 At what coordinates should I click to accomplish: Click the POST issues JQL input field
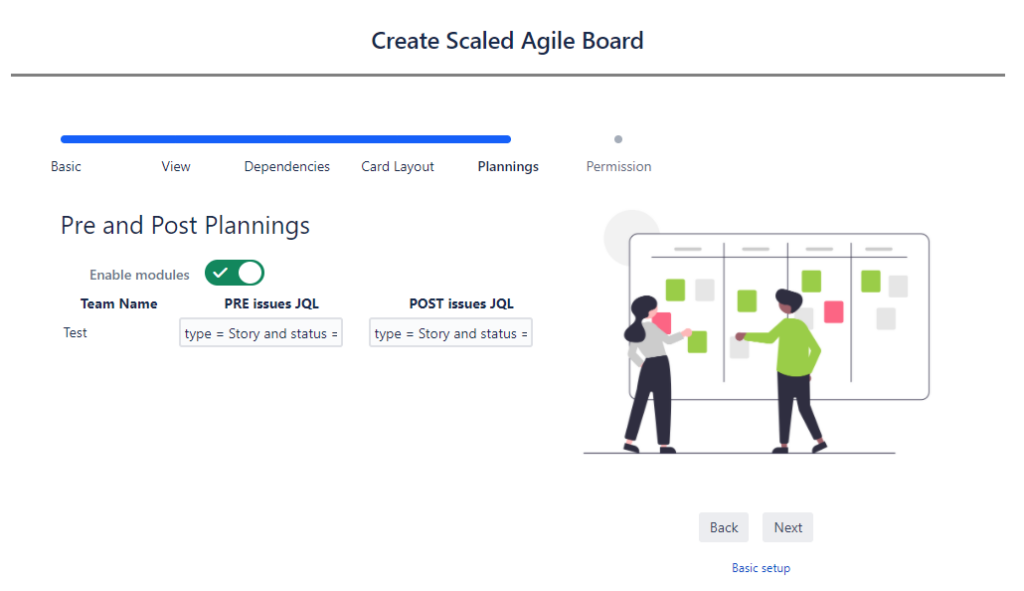(451, 332)
